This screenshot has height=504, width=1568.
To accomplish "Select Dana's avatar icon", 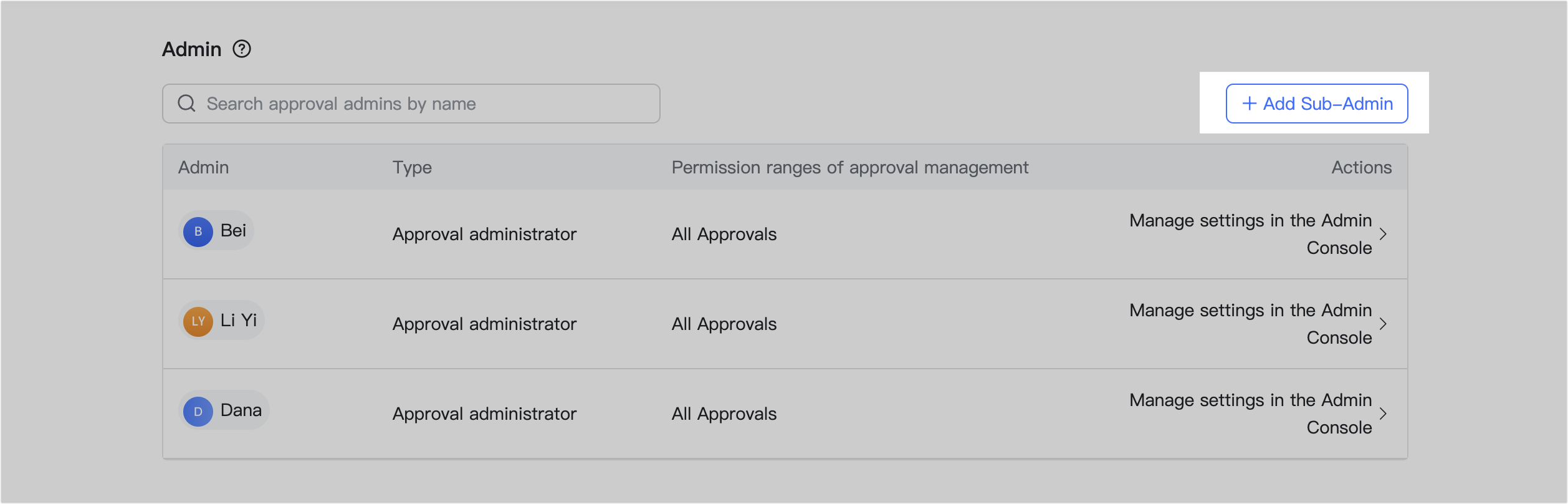I will [x=198, y=410].
